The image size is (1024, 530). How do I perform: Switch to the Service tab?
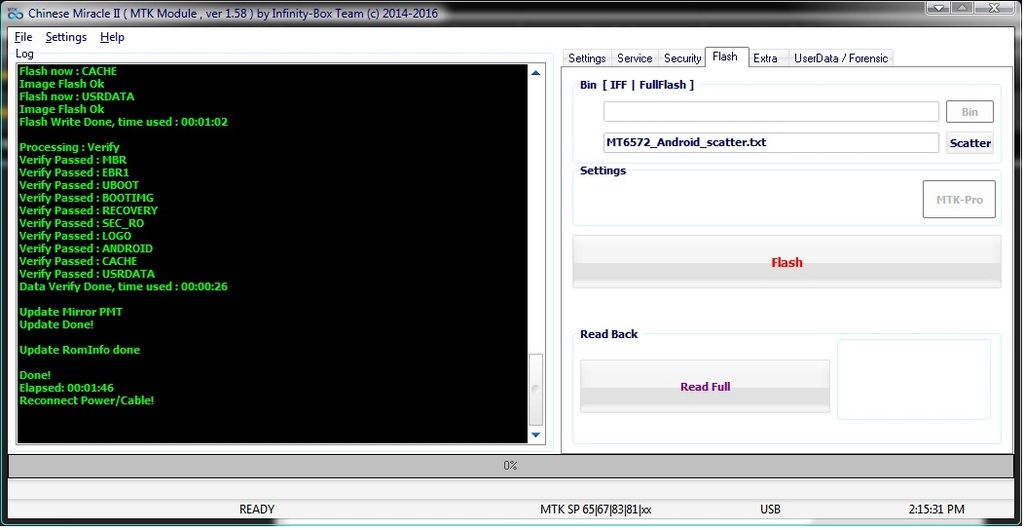(x=634, y=58)
